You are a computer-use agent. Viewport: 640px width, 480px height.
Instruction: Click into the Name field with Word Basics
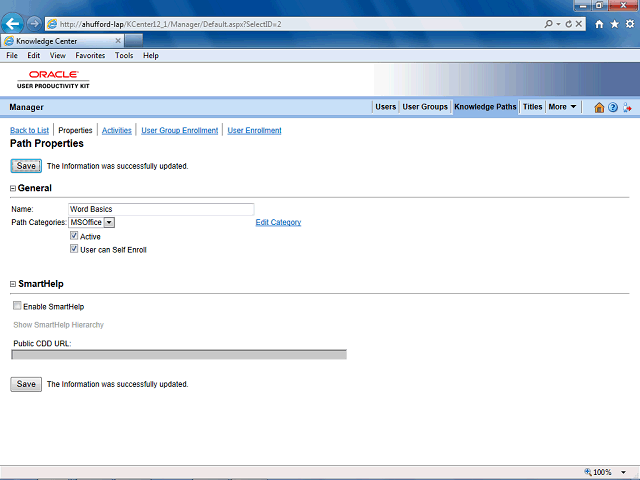(161, 209)
